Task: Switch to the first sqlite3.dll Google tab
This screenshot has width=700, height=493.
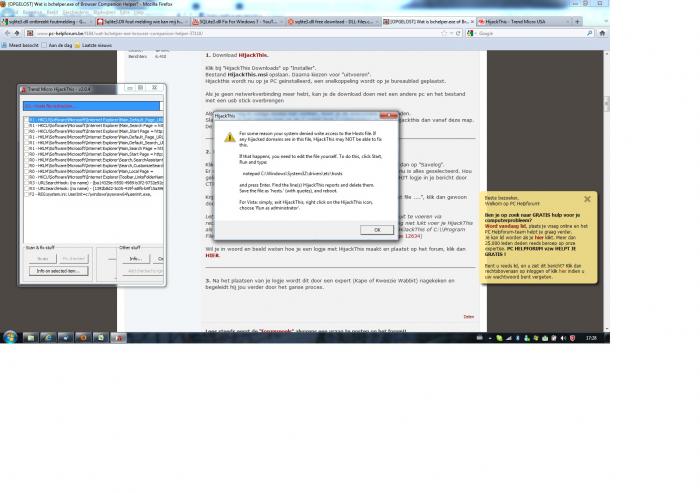Action: click(x=47, y=21)
